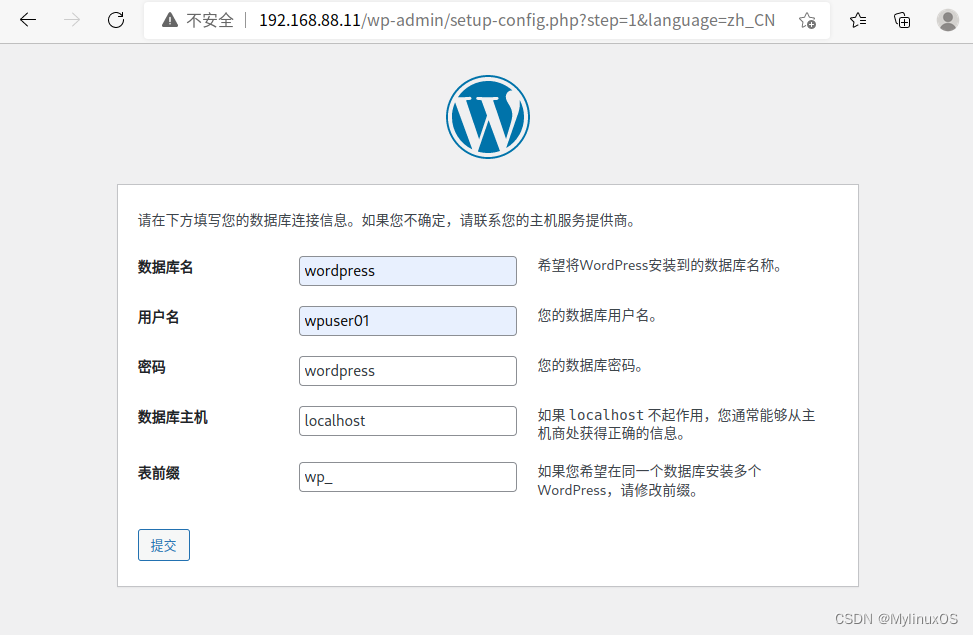973x636 pixels.
Task: Focus the database host field containing localhost
Action: (x=408, y=421)
